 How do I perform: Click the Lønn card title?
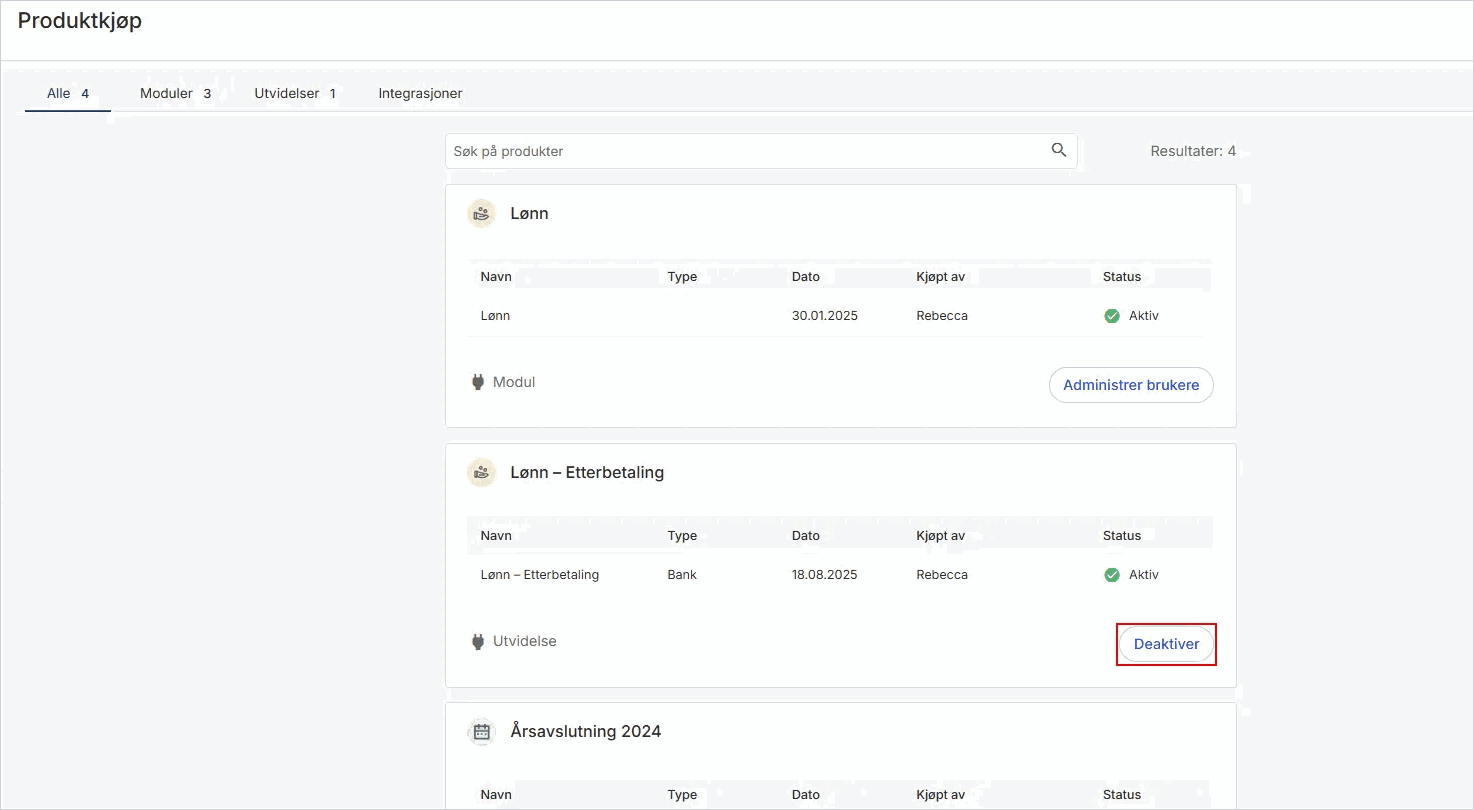[x=529, y=213]
